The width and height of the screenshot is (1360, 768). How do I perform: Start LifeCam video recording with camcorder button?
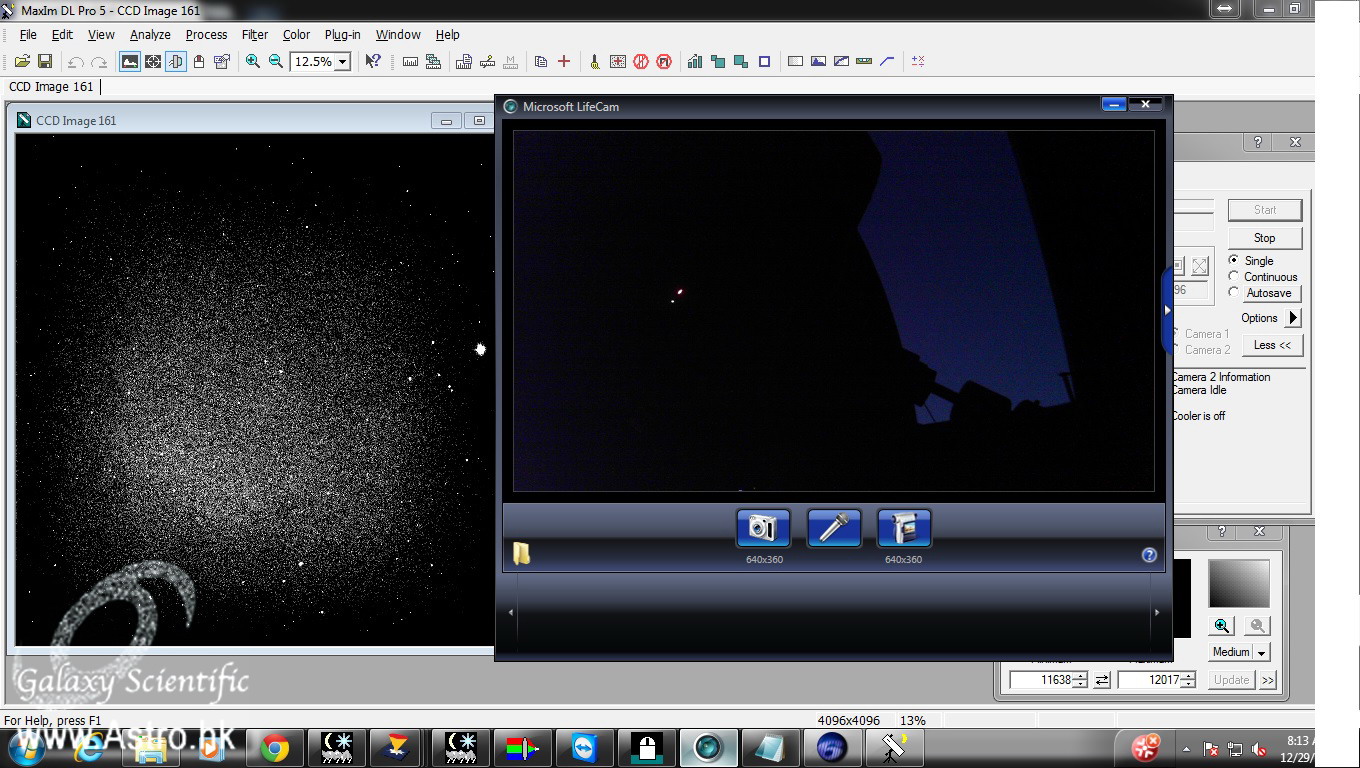(903, 528)
